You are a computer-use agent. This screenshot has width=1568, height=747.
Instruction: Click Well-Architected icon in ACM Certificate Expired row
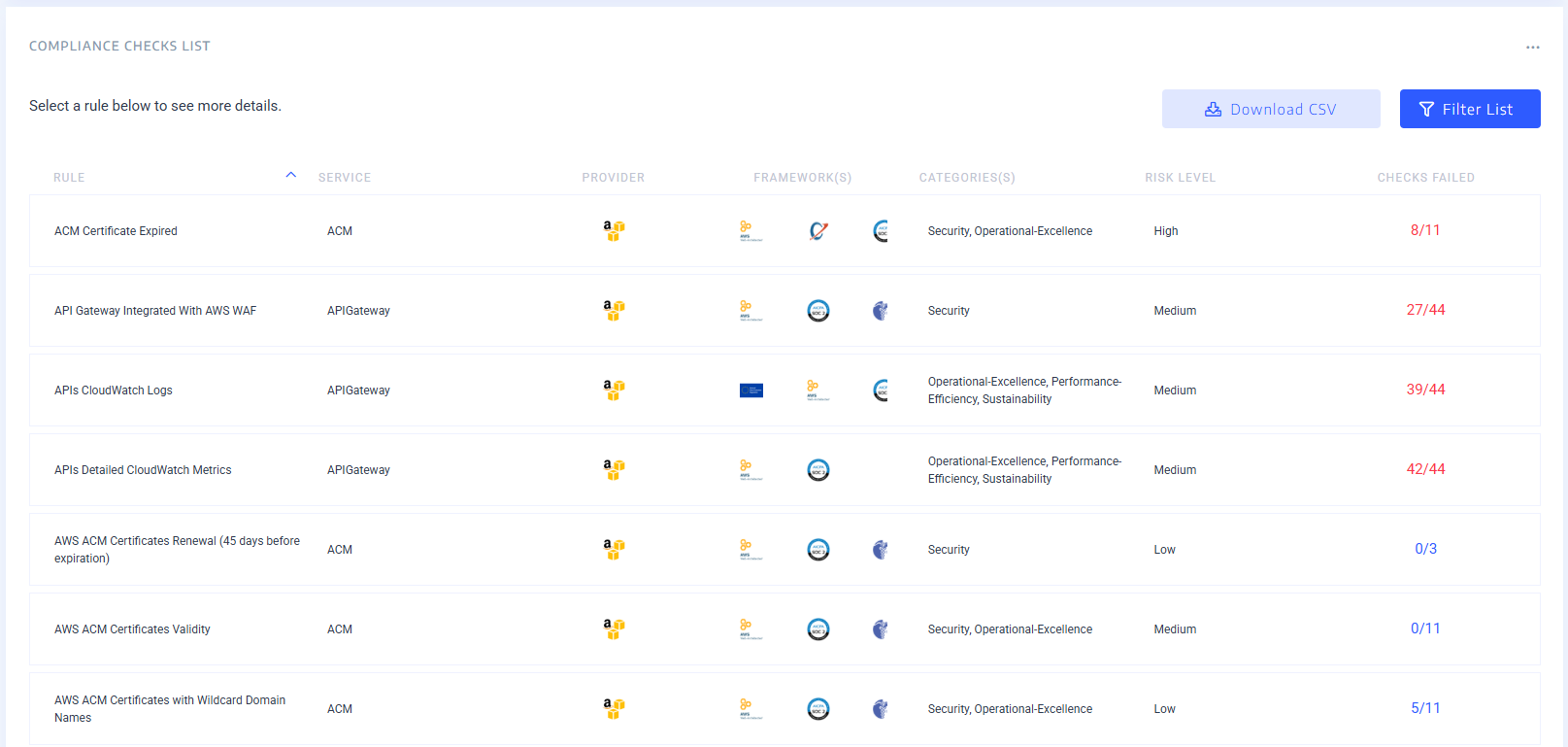pyautogui.click(x=751, y=231)
